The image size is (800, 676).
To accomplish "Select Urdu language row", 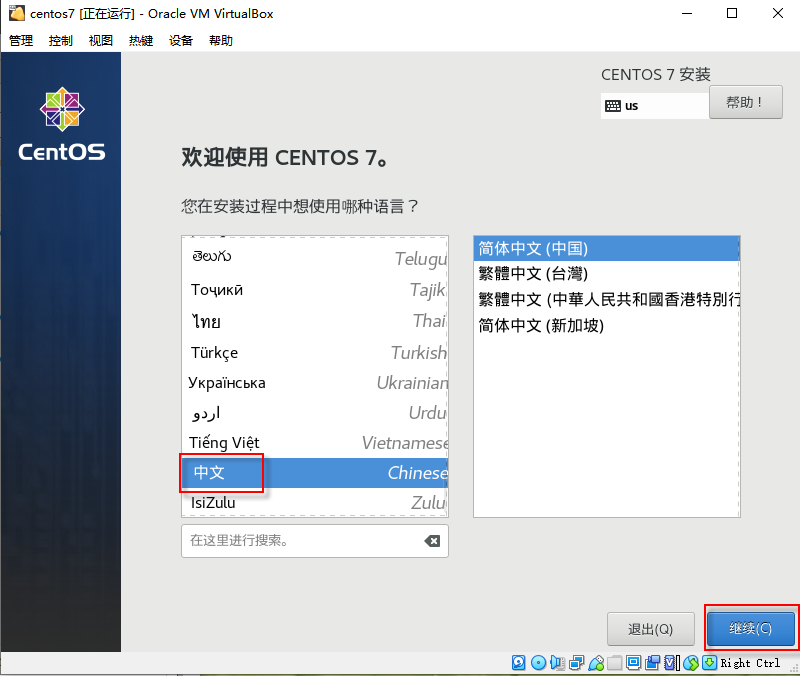I will point(315,413).
